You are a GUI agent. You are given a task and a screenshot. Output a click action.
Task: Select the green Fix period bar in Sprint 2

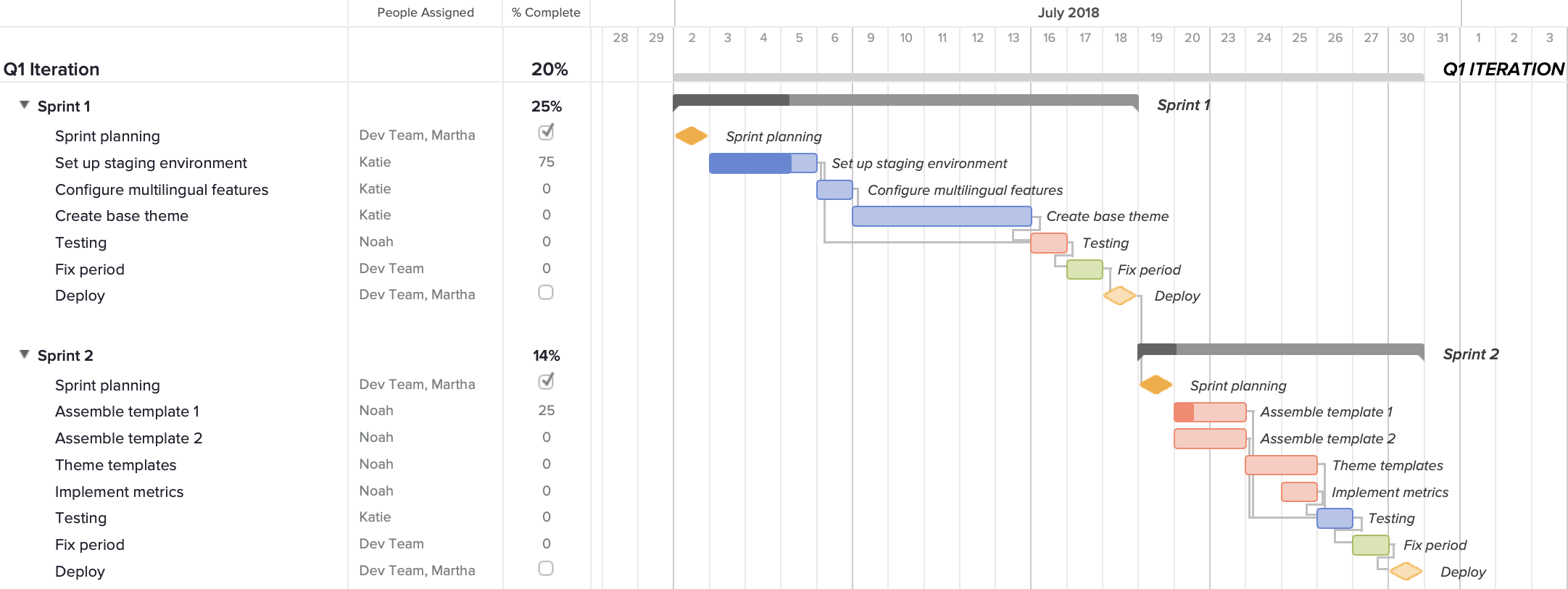pos(1369,544)
